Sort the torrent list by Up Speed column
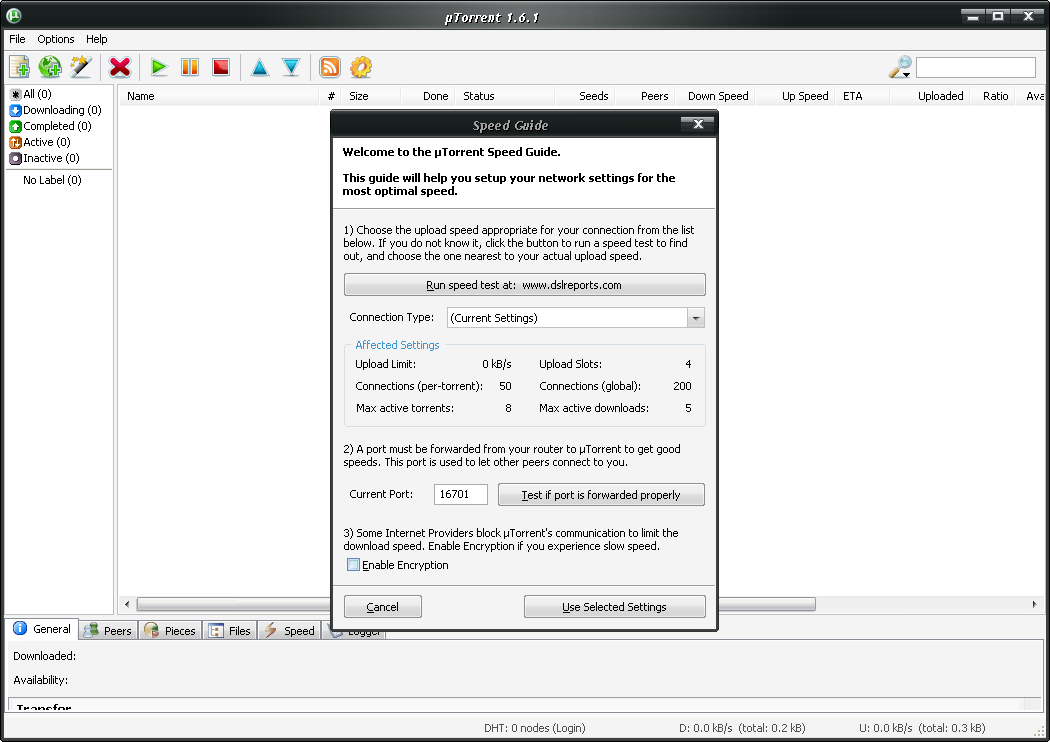This screenshot has width=1050, height=742. 796,96
